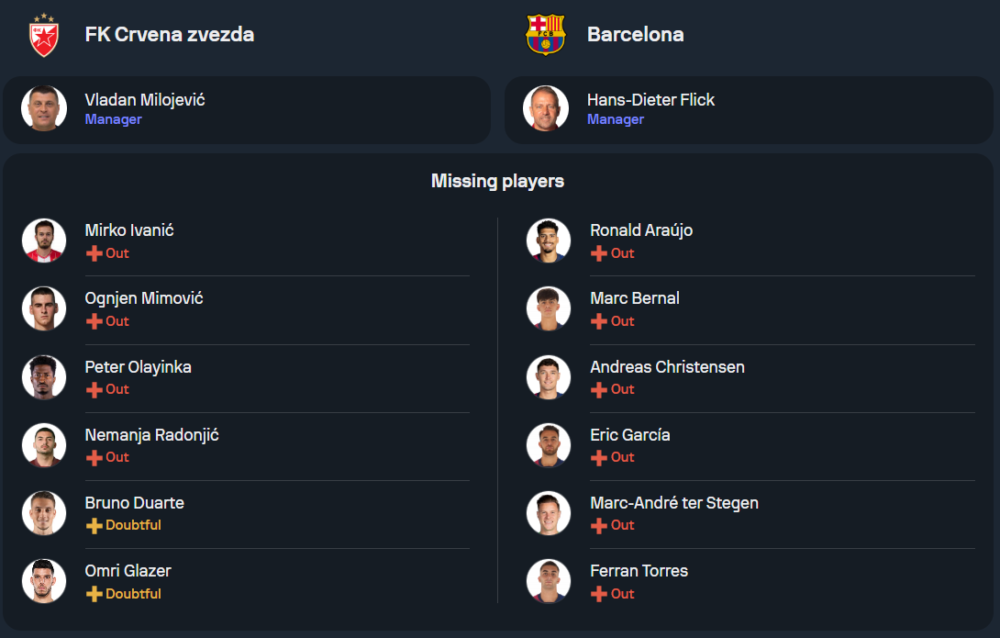Select Eric García's player row name
This screenshot has width=1000, height=638.
coord(630,435)
